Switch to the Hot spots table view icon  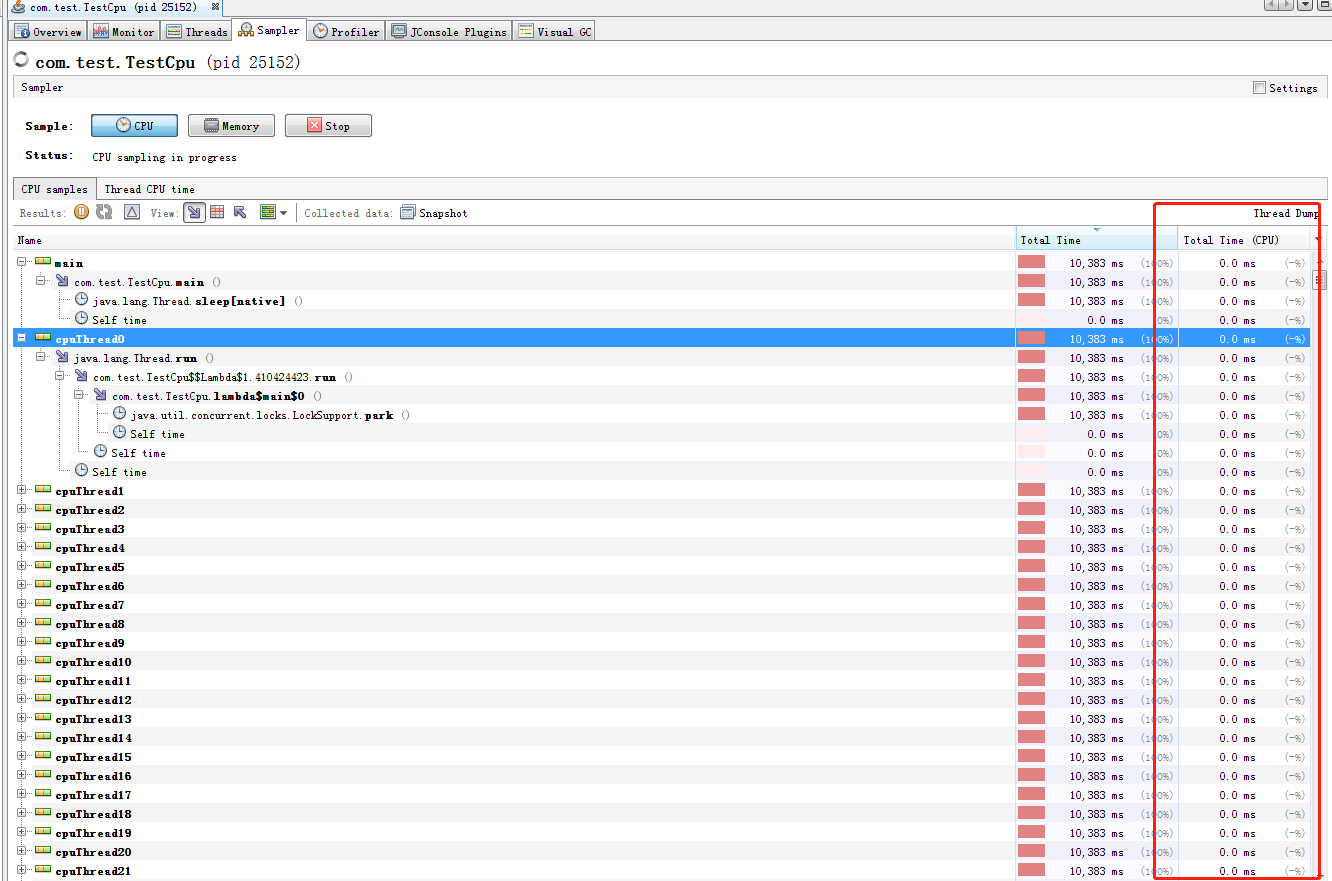point(217,212)
